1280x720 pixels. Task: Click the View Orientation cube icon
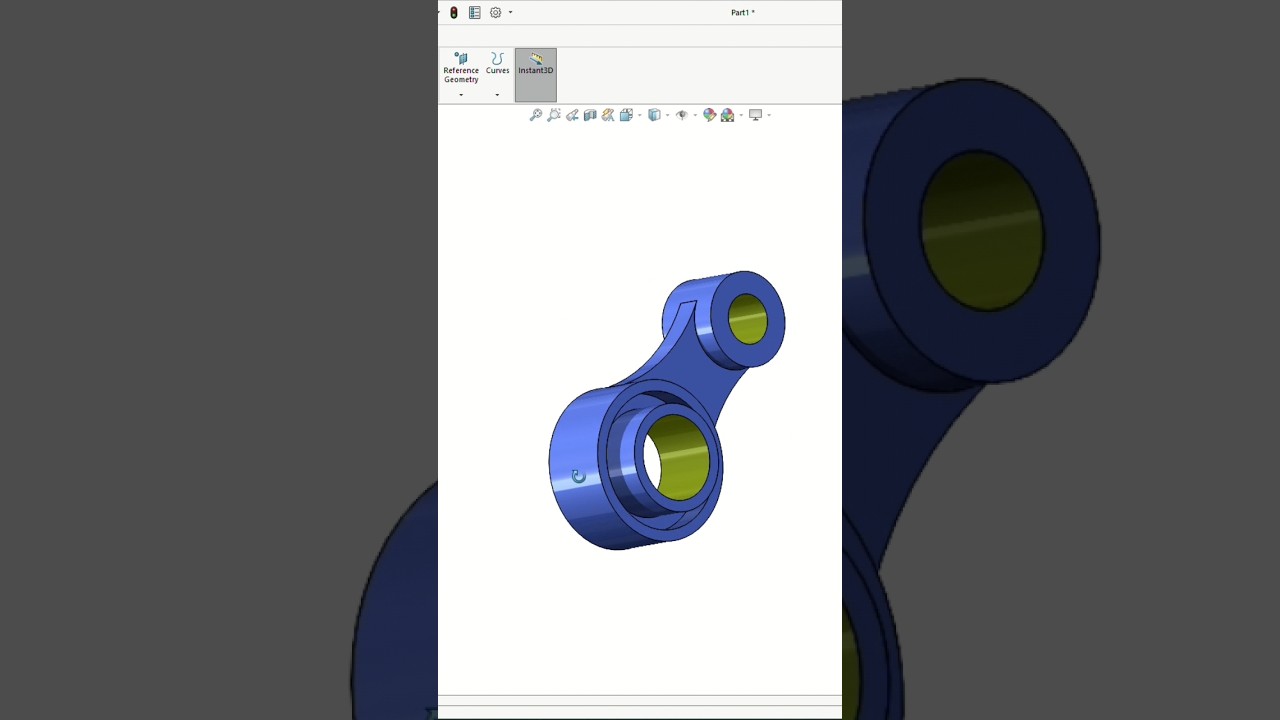(626, 115)
